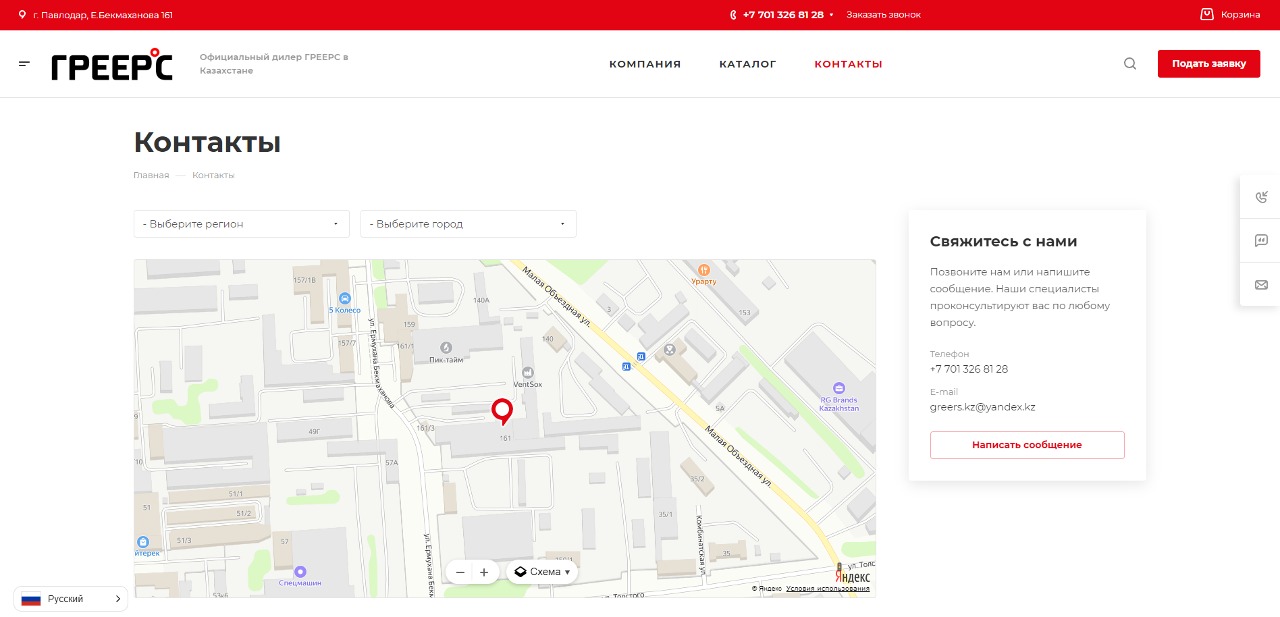This screenshot has width=1280, height=617.
Task: Open the Корзина shopping cart icon
Action: (1207, 14)
